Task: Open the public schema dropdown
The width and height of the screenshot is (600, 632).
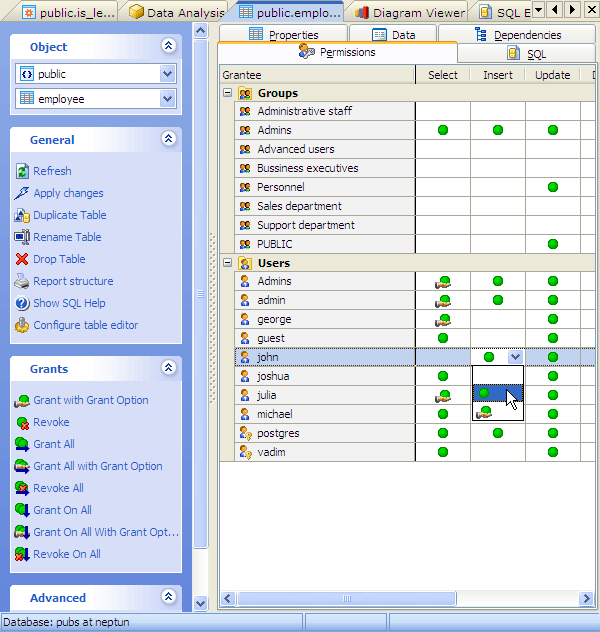Action: 167,74
